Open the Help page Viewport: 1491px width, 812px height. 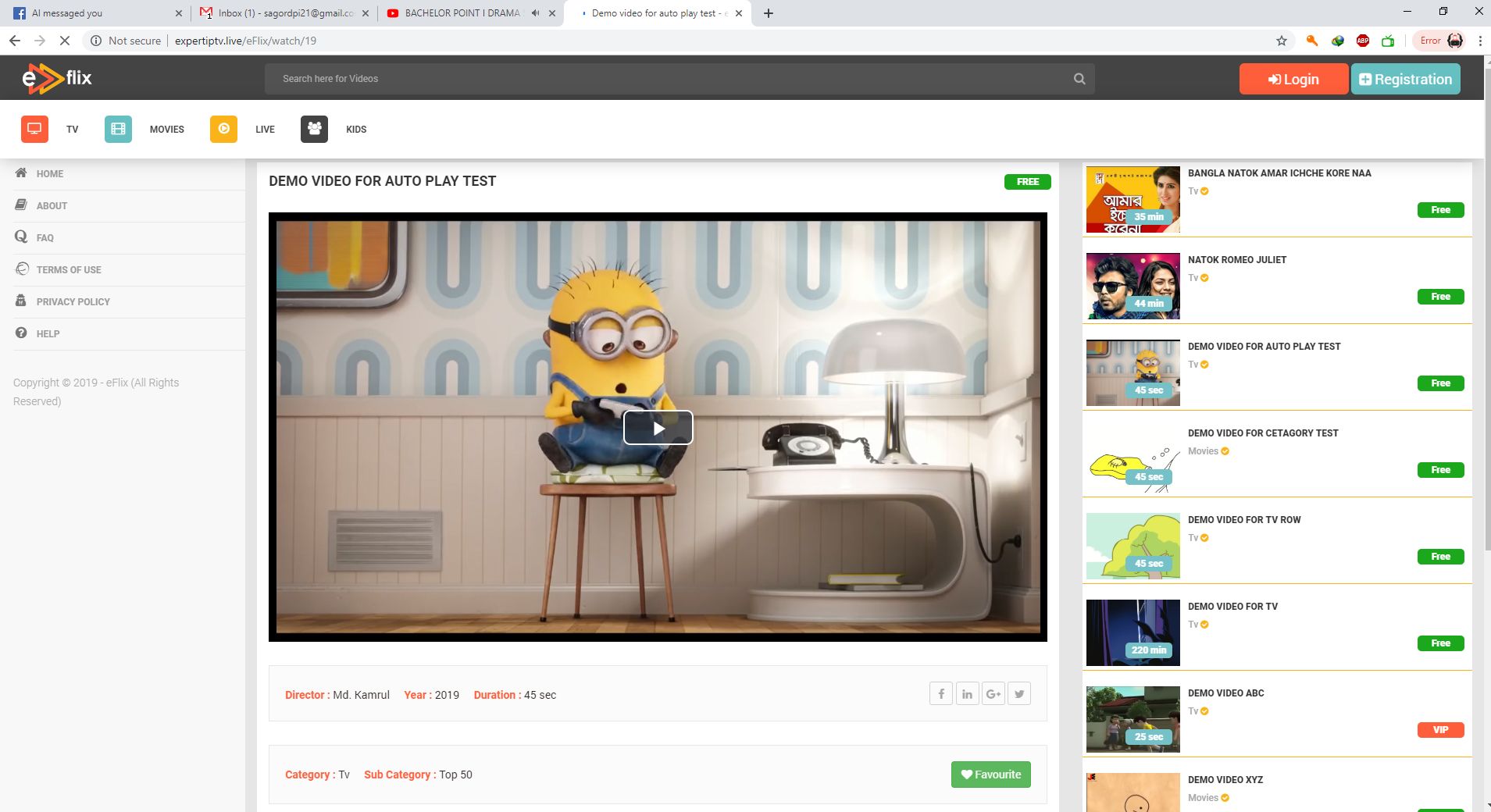(48, 334)
